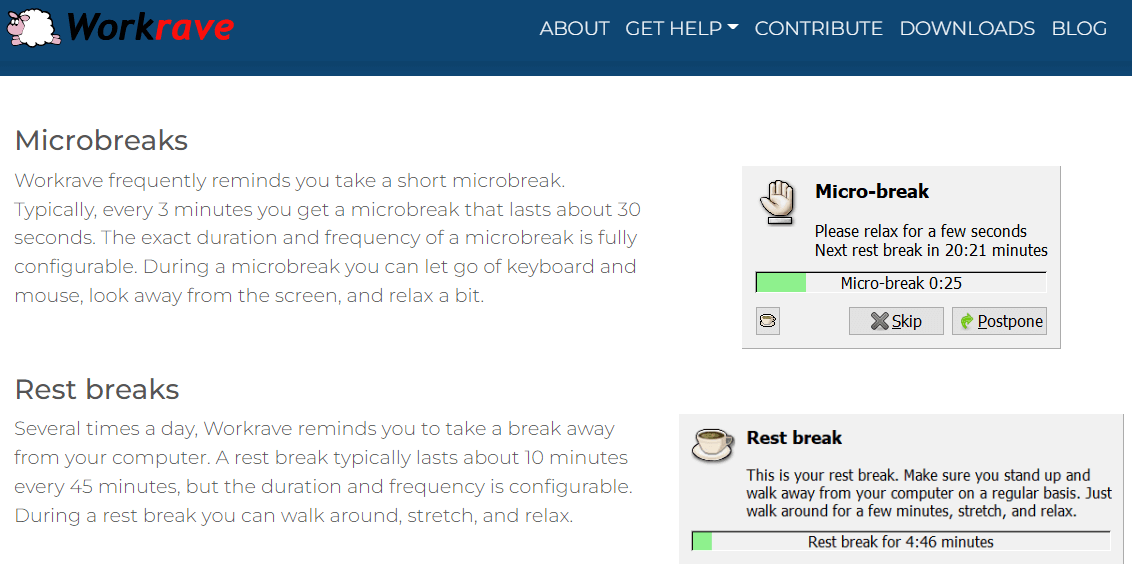Click the green arrow Postpone icon

pos(967,321)
